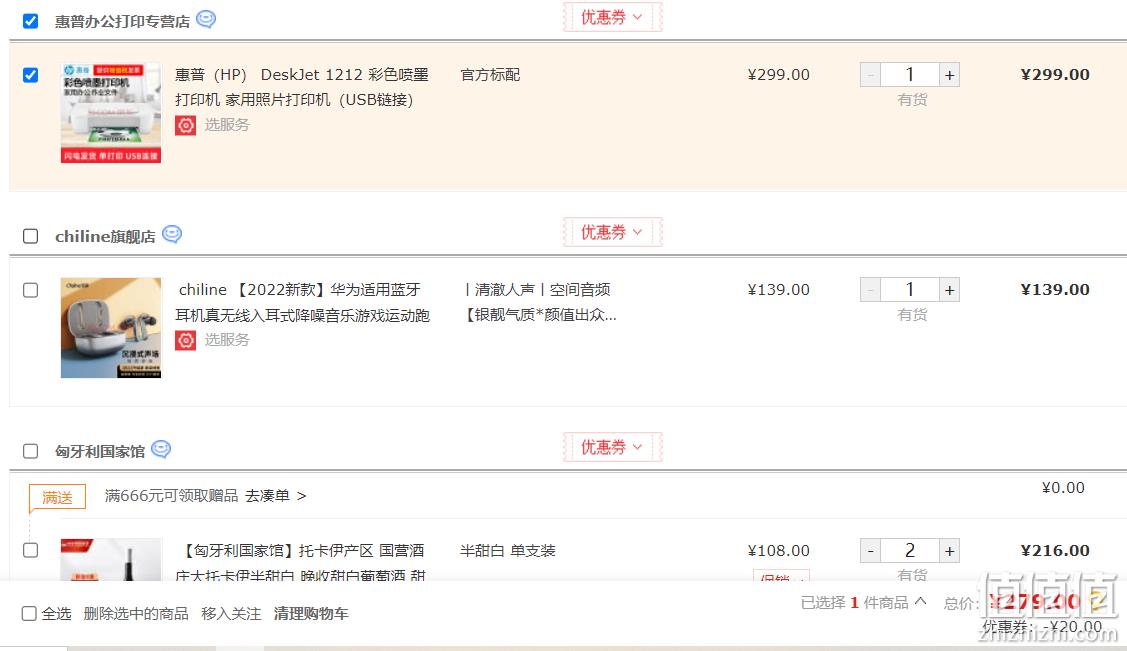Open chat icon next to 惠普办公打印专营店
The width and height of the screenshot is (1127, 651).
[x=206, y=19]
